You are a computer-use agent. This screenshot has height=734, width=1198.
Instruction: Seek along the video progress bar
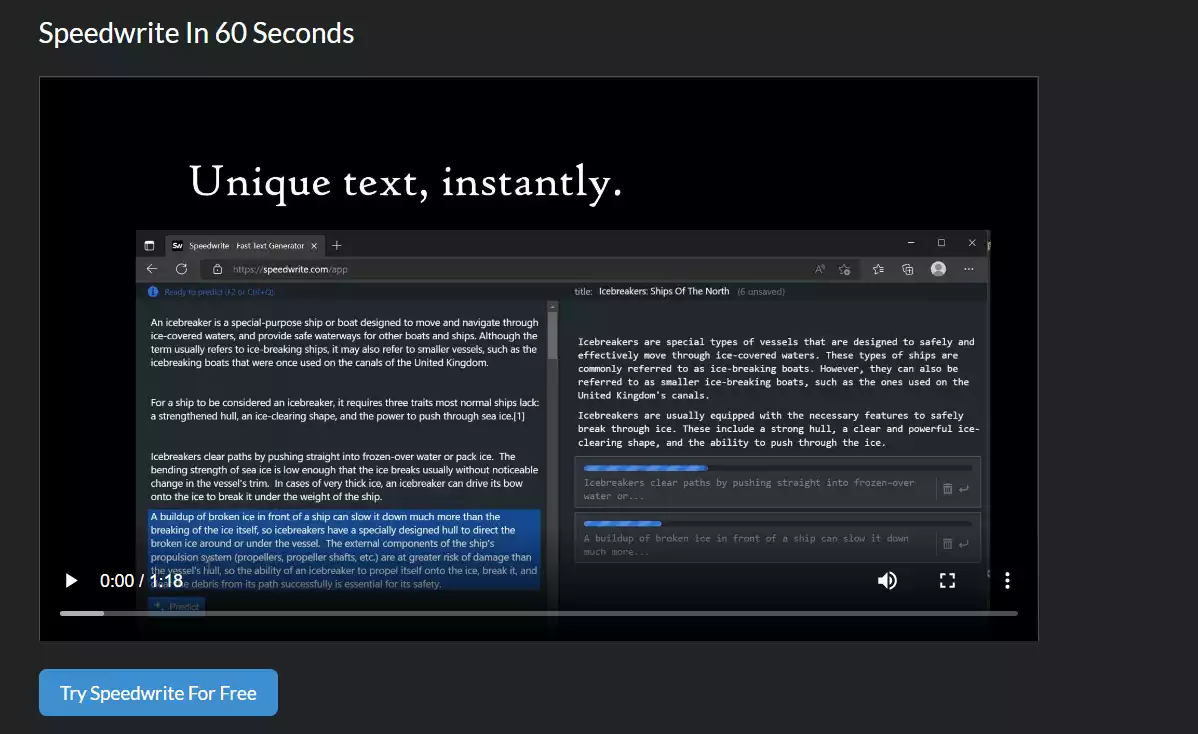[x=539, y=613]
